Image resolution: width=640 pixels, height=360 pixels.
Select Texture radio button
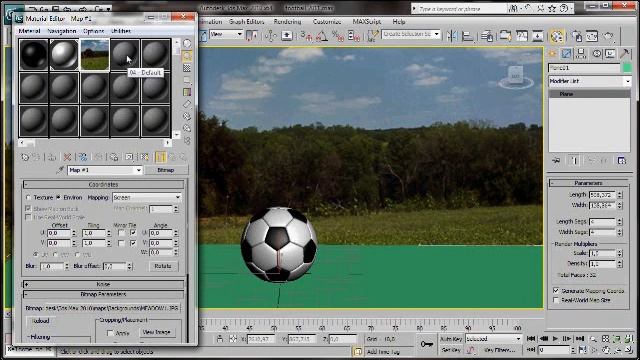coord(28,198)
